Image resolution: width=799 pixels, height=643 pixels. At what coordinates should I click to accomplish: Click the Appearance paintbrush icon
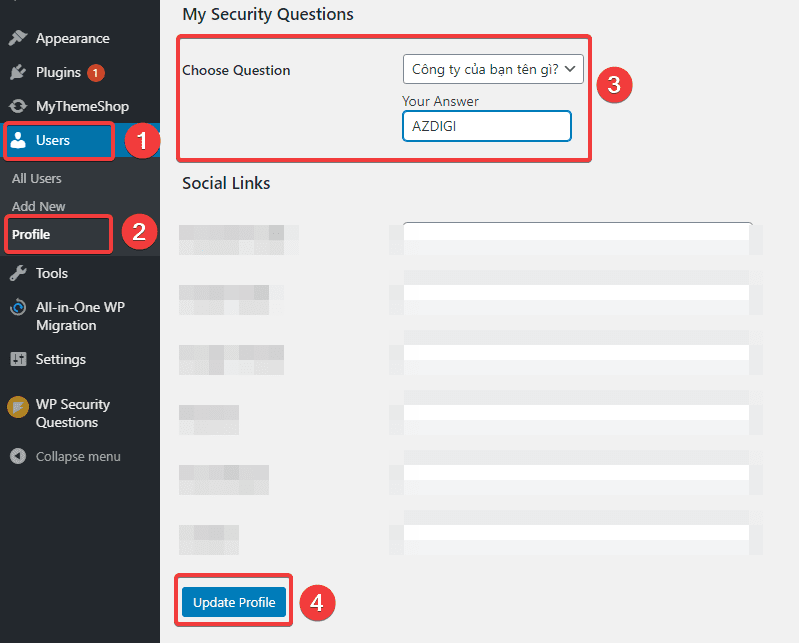coord(18,39)
